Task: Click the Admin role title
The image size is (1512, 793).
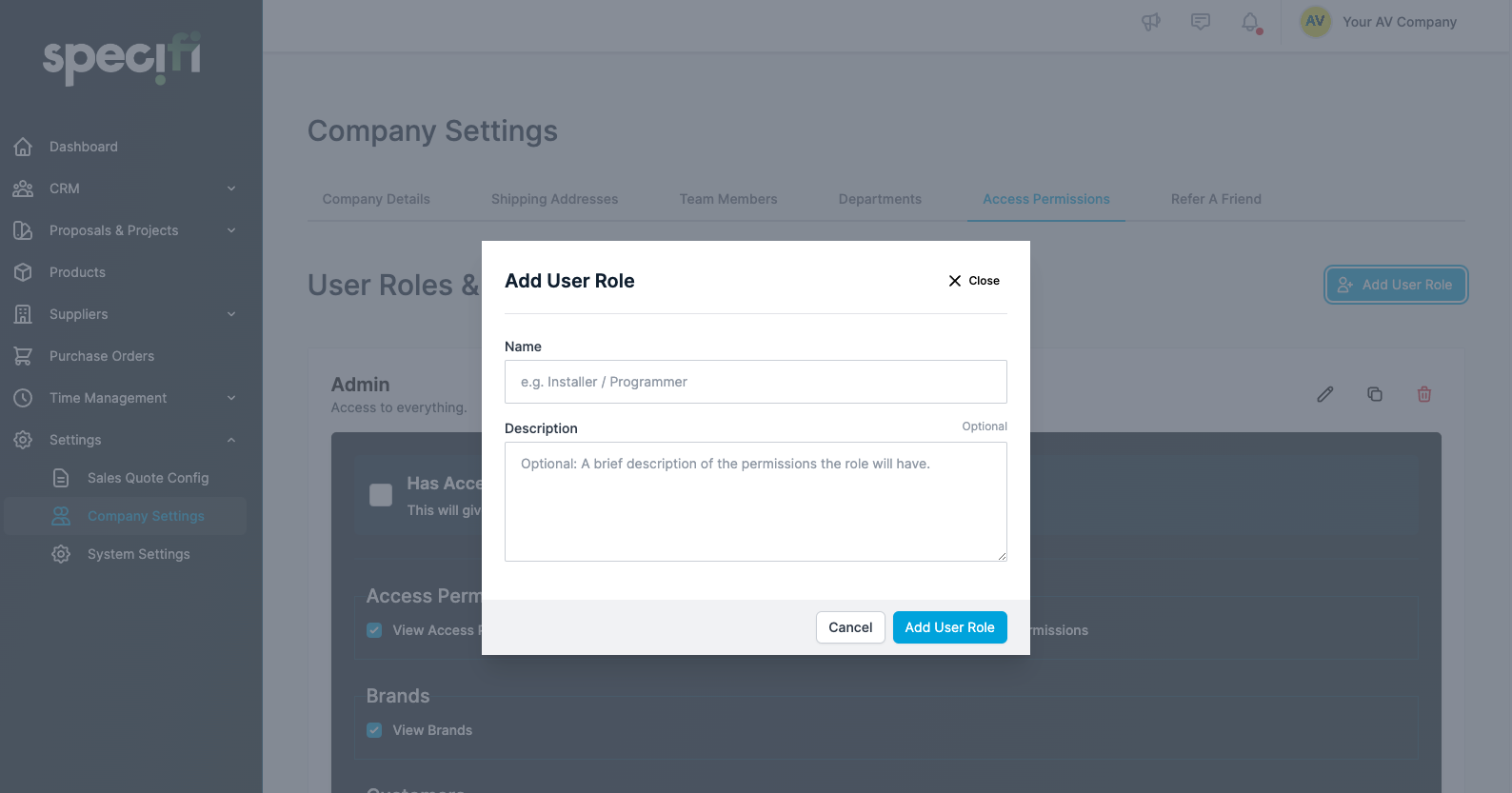Action: 360,385
